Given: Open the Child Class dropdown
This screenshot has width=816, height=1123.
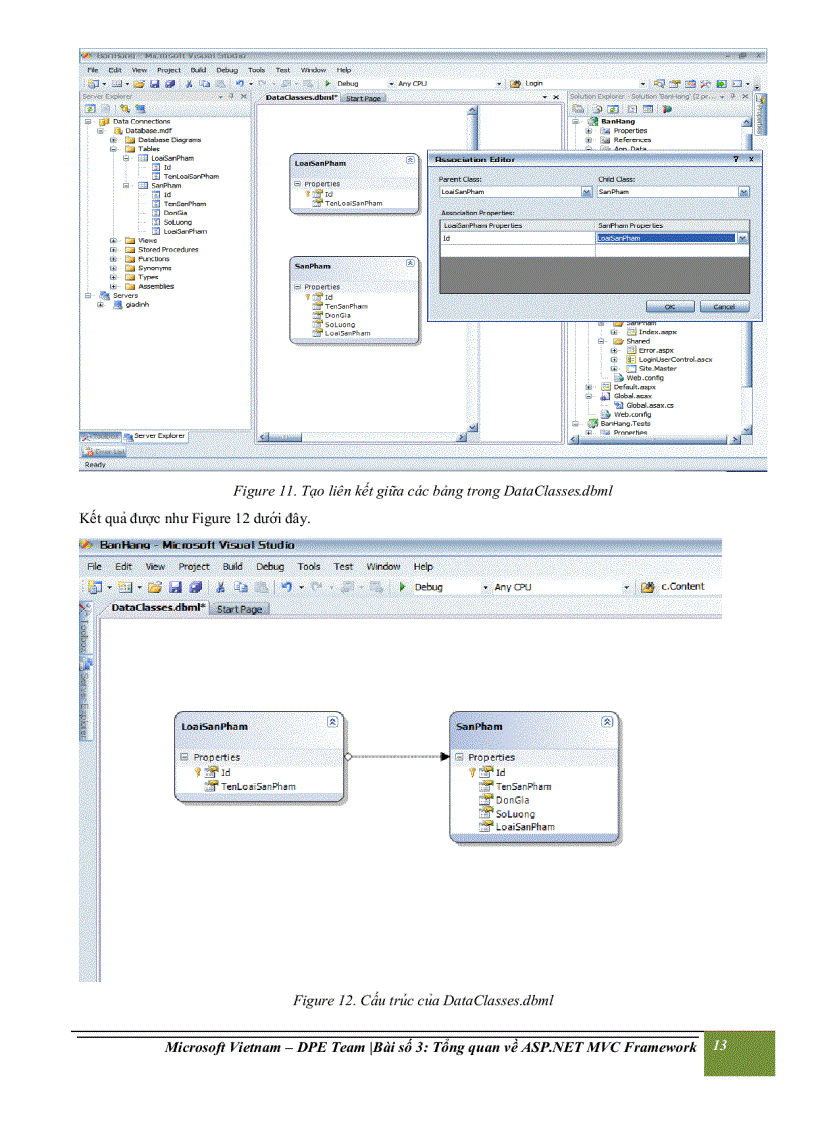Looking at the screenshot, I should (x=744, y=192).
